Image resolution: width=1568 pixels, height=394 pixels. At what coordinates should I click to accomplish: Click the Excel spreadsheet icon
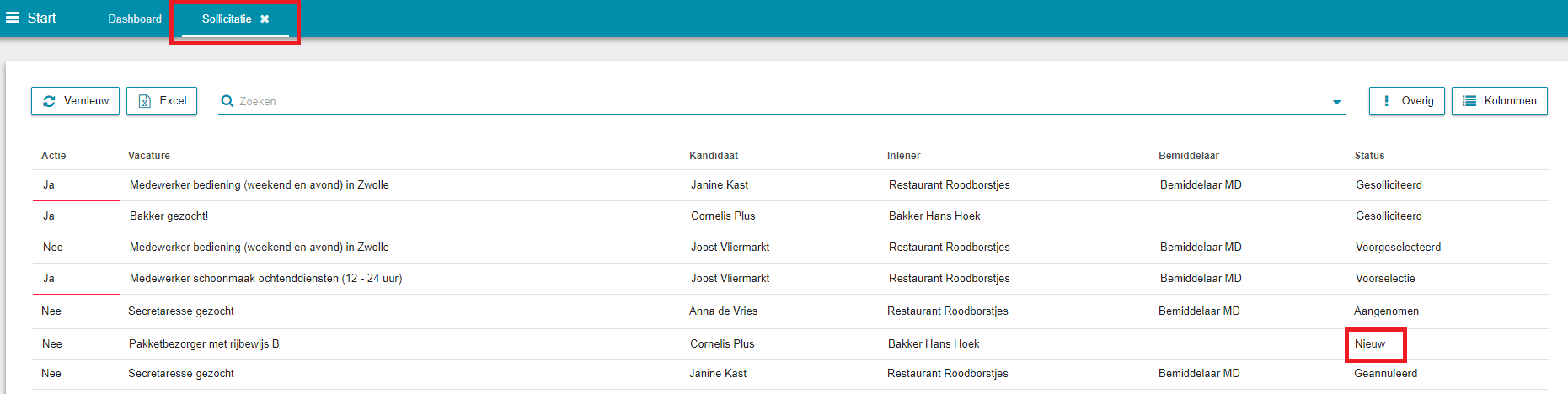145,101
